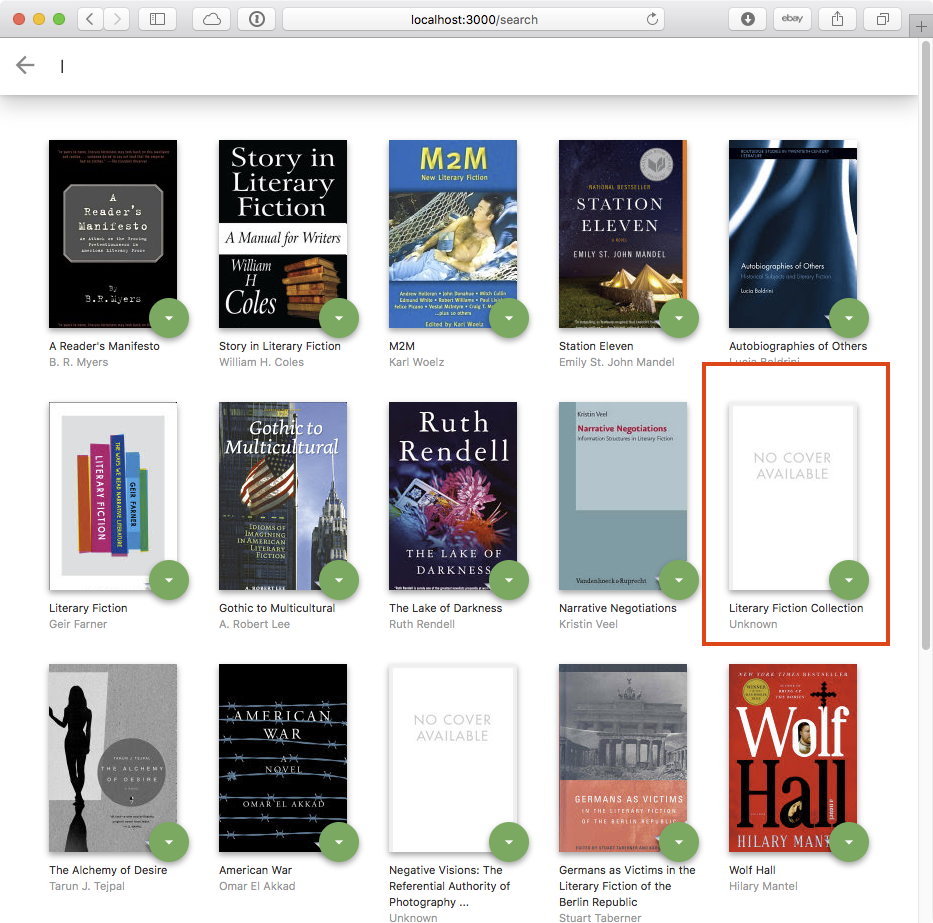The image size is (933, 923).
Task: Click Ruth Rendell Lake of Darkness cover
Action: (x=453, y=496)
